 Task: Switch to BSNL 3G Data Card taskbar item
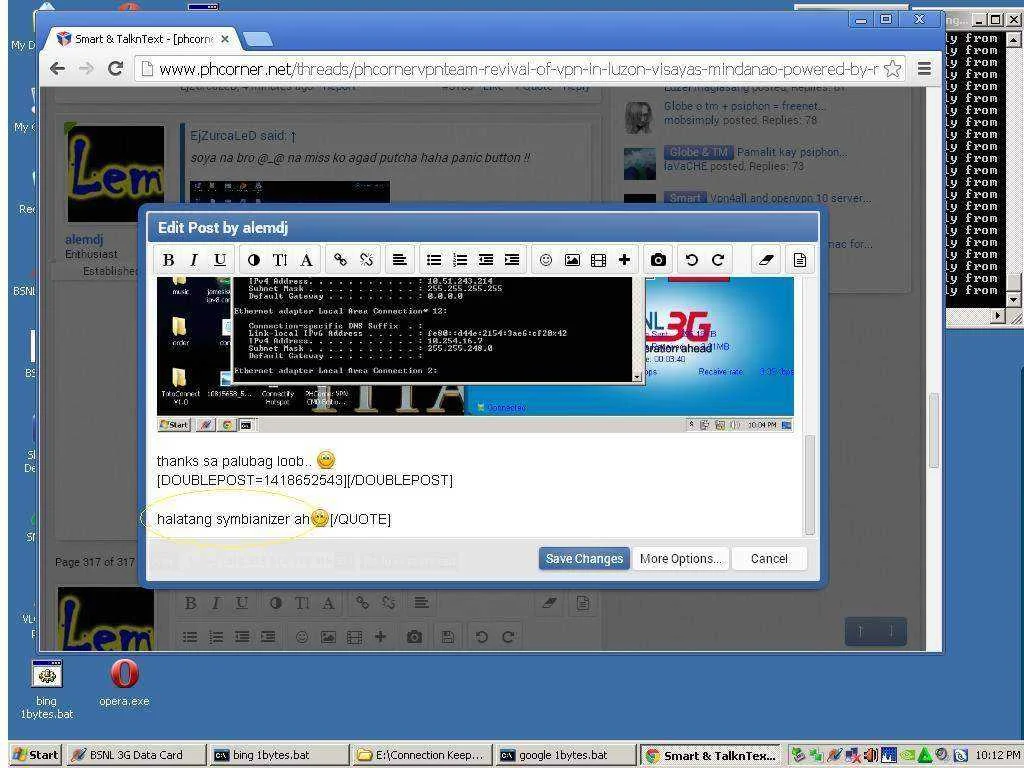pos(135,755)
